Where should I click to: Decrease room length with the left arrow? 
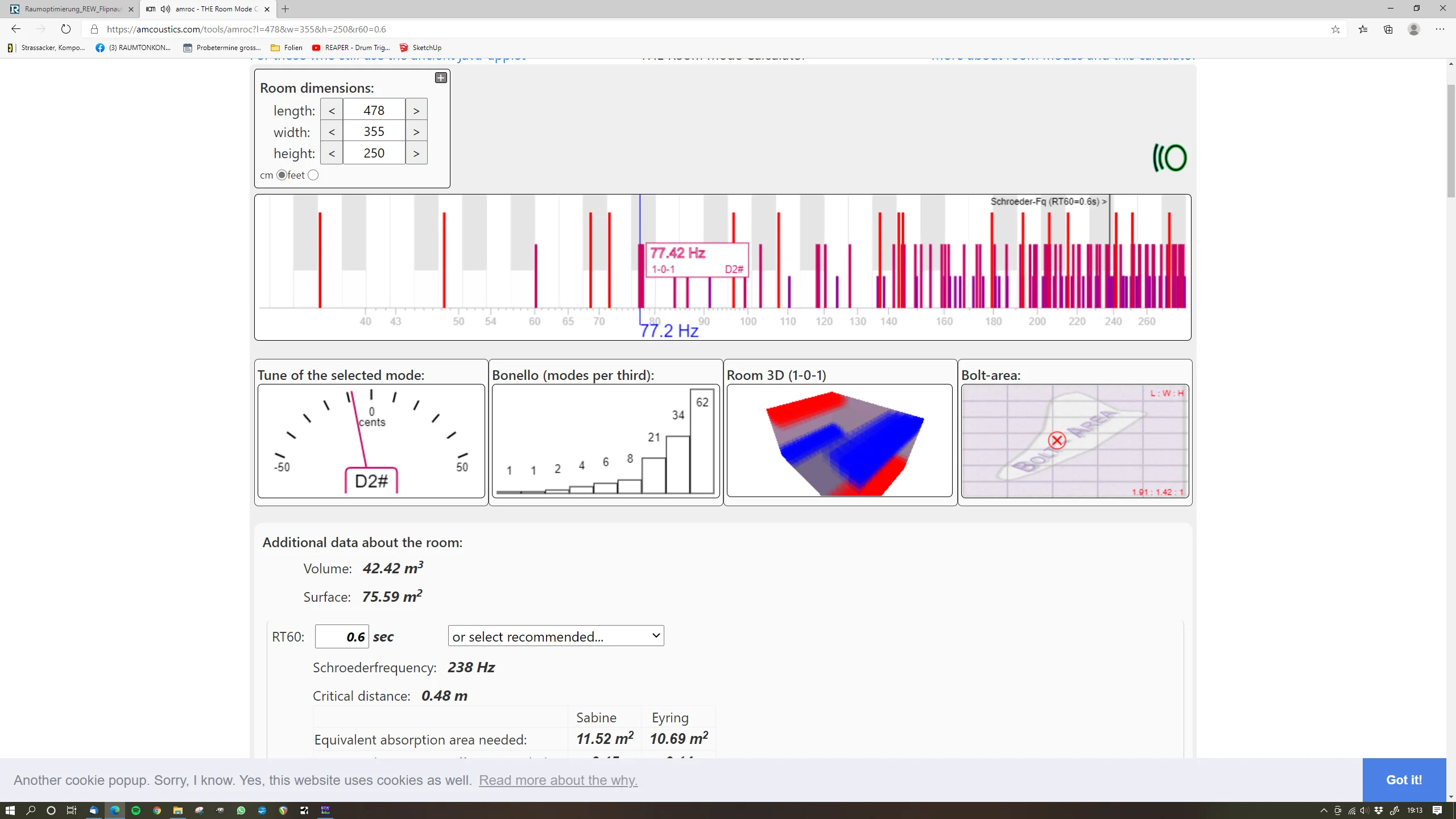[x=332, y=110]
